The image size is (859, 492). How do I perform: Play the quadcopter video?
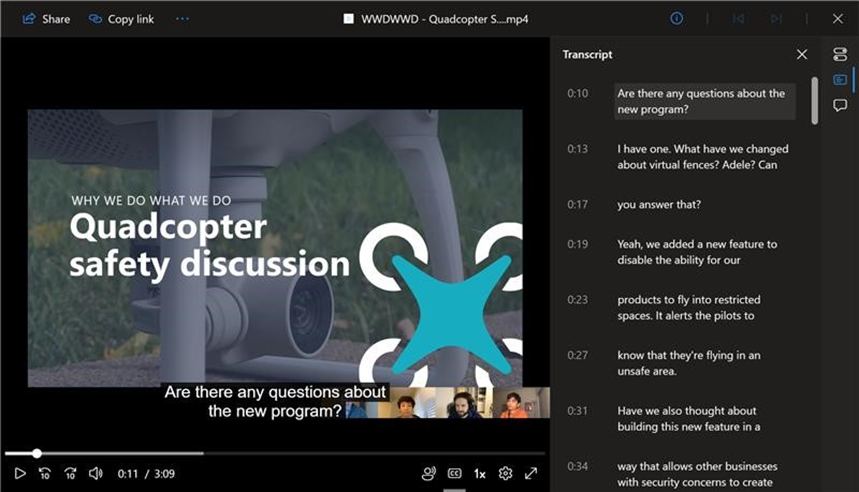tap(20, 473)
